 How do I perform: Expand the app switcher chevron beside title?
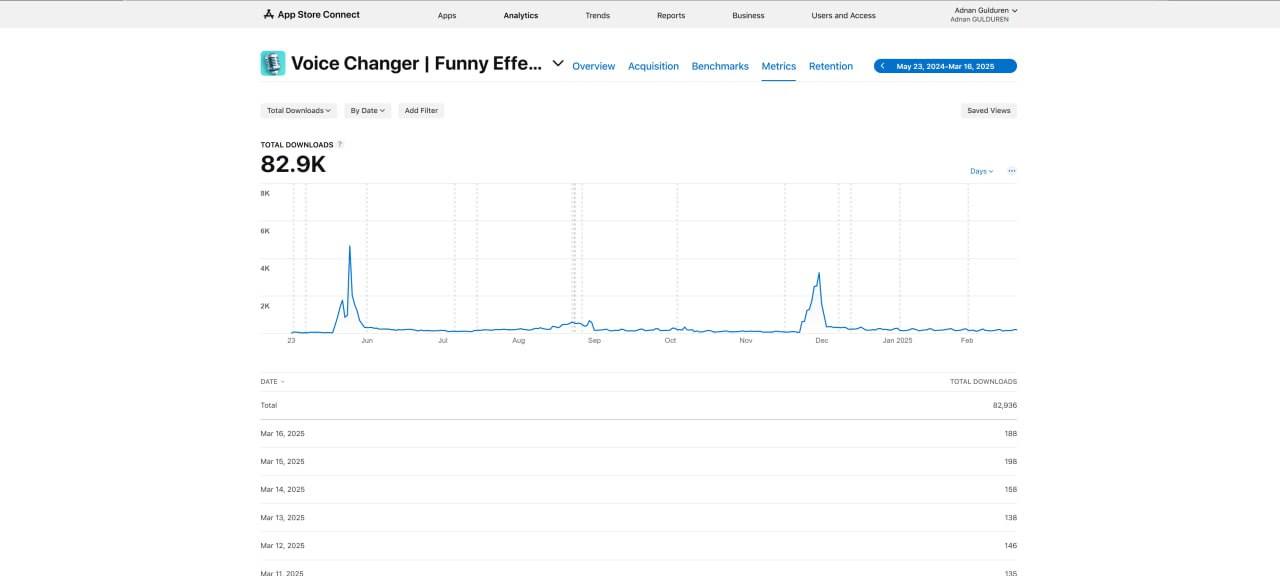click(558, 64)
